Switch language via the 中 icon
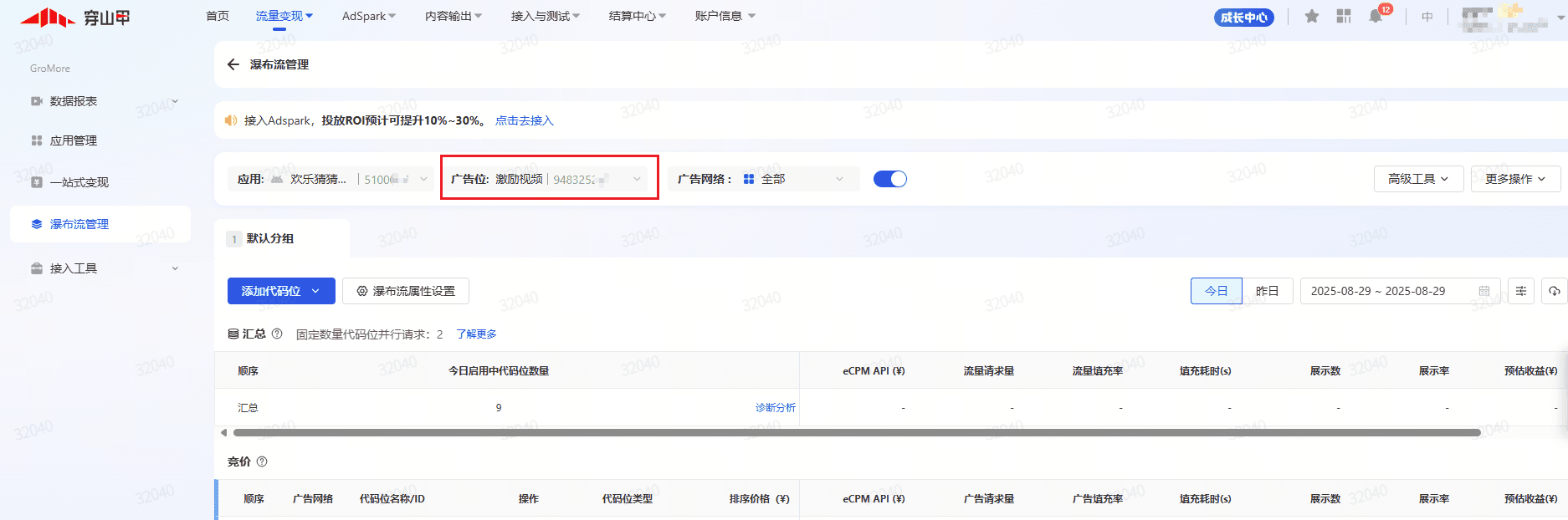Screen dimensions: 1568x520 [1427, 17]
